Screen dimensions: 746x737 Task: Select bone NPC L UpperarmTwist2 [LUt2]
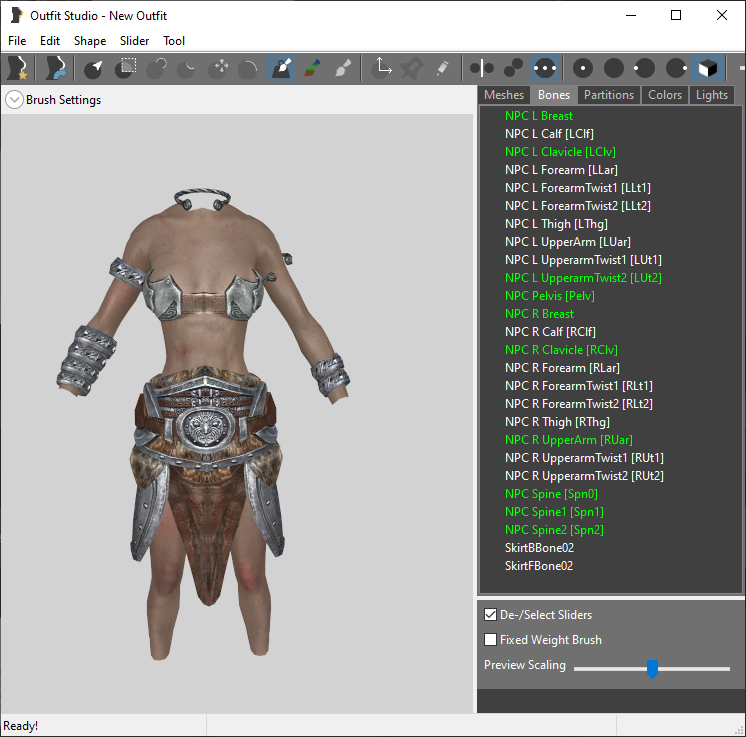point(583,278)
